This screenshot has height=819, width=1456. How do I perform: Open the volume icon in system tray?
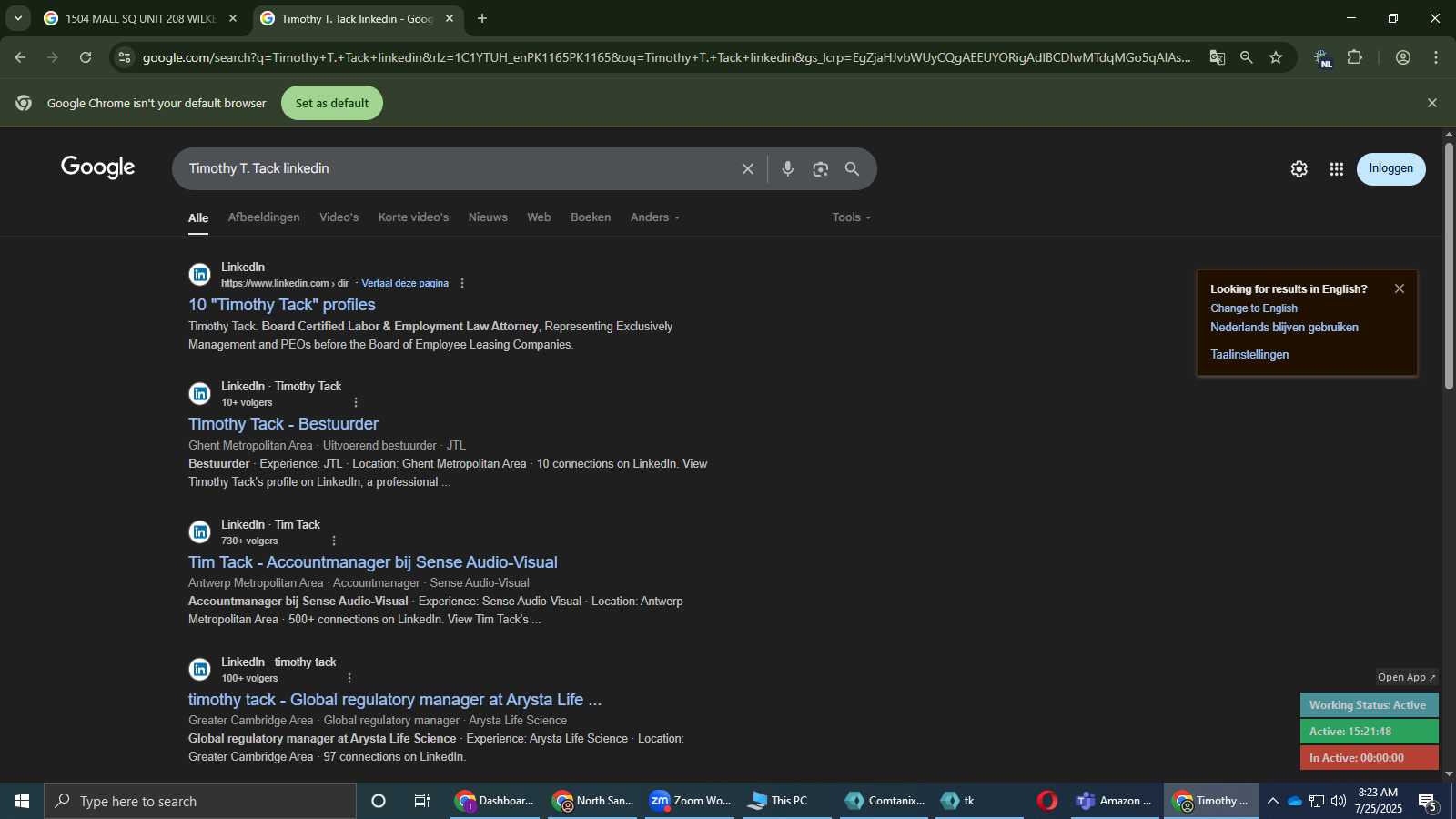[1339, 801]
